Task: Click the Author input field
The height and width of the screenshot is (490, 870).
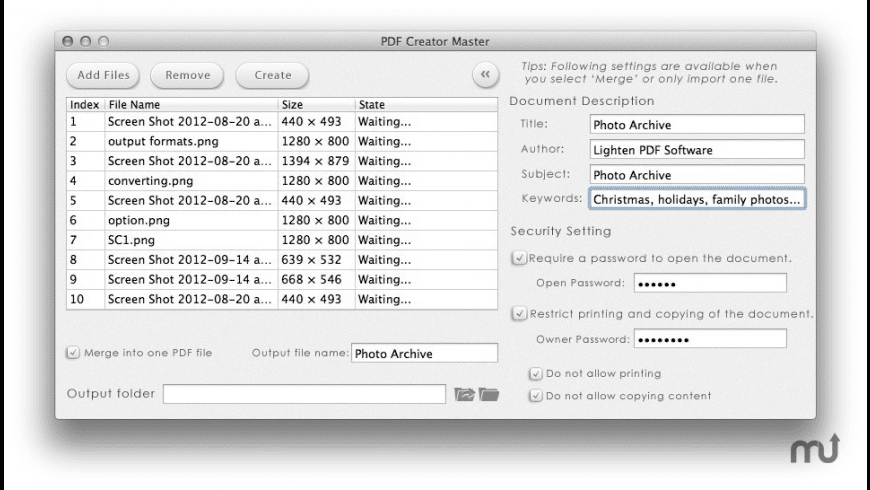Action: pos(697,149)
